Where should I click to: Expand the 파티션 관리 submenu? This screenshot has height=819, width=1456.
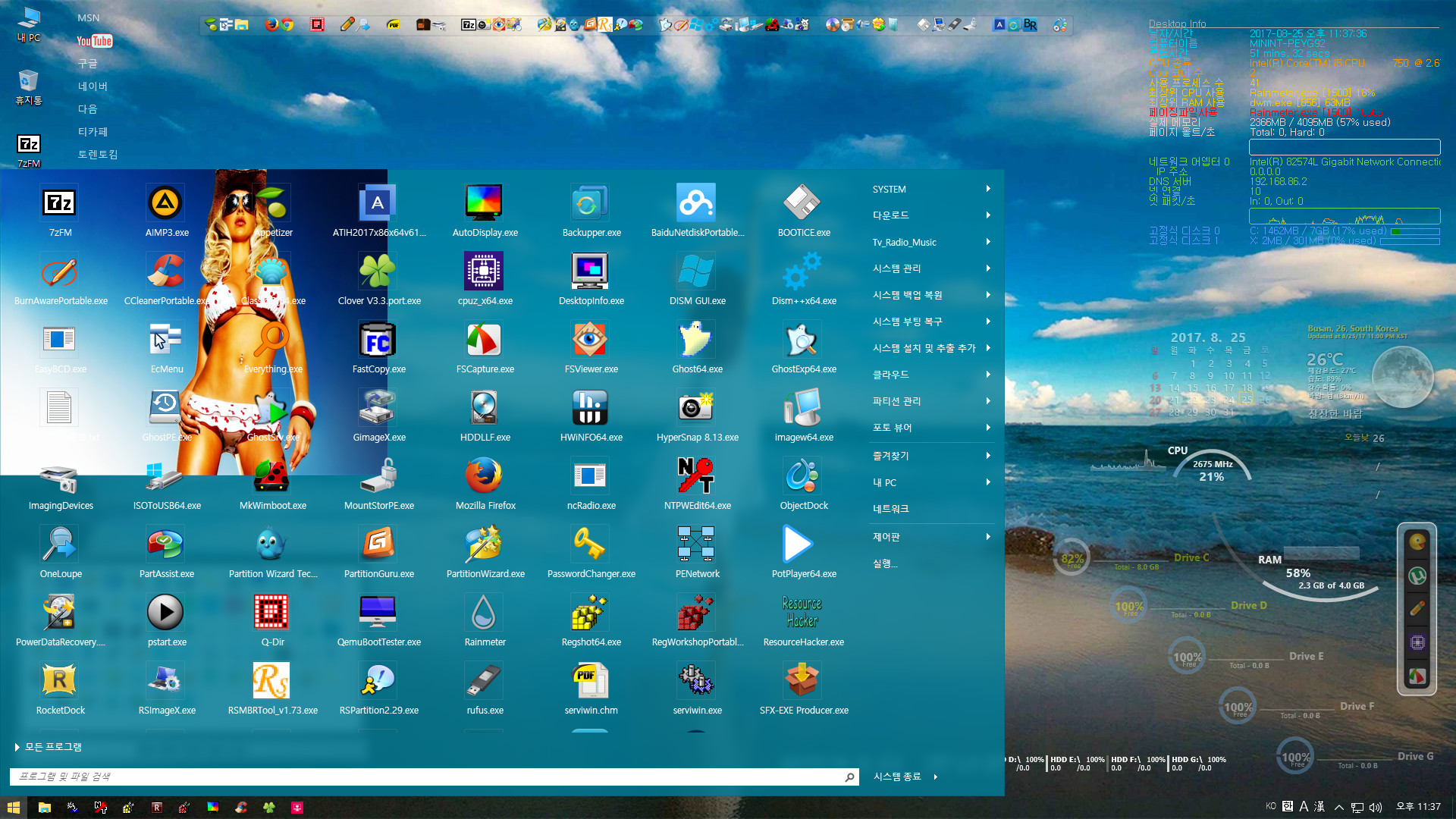pyautogui.click(x=931, y=401)
